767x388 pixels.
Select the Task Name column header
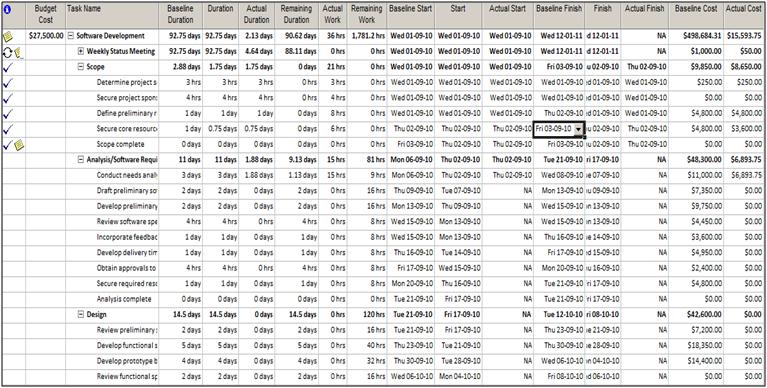[112, 15]
